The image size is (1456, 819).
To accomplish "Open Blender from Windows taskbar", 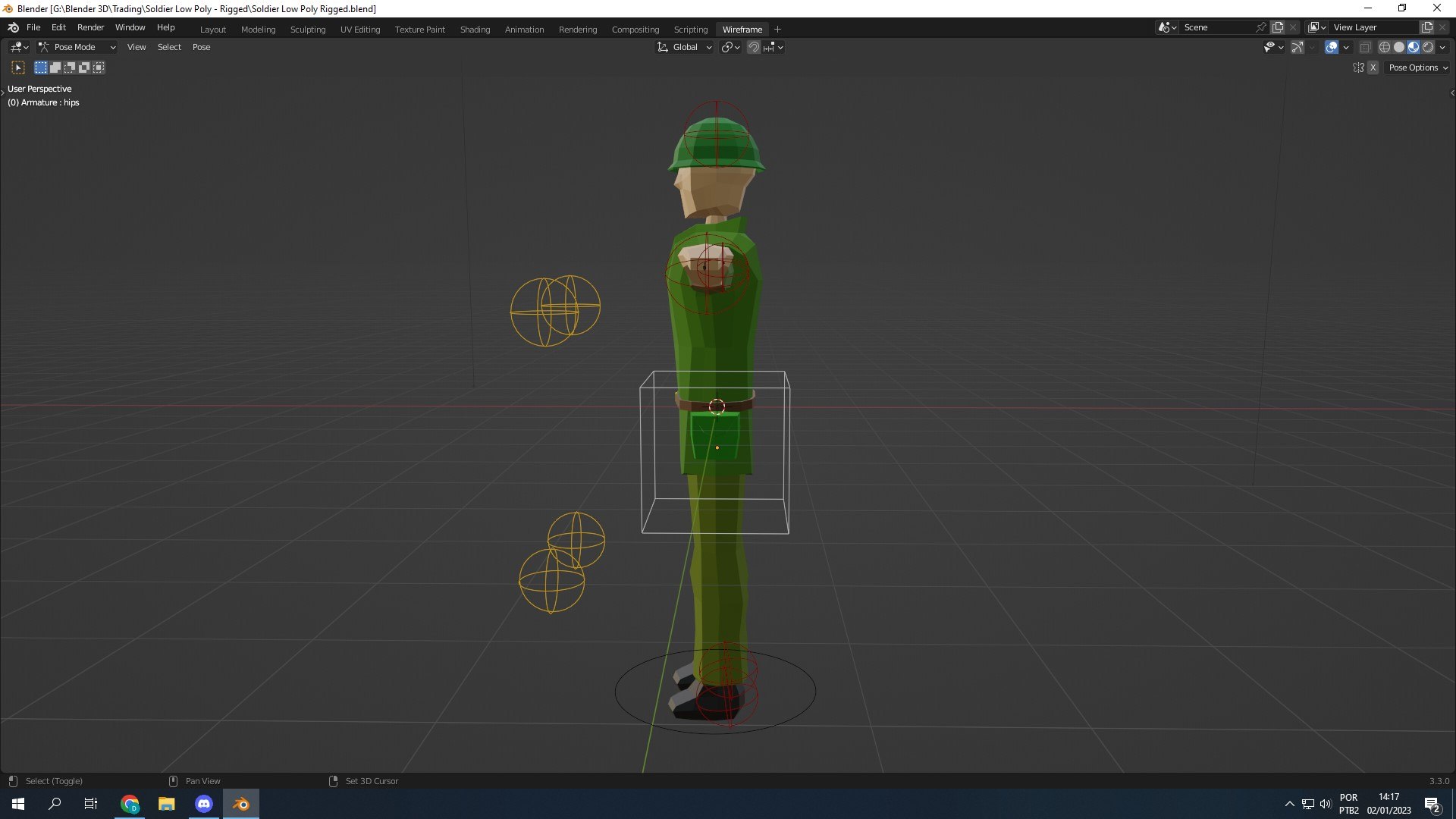I will point(241,804).
